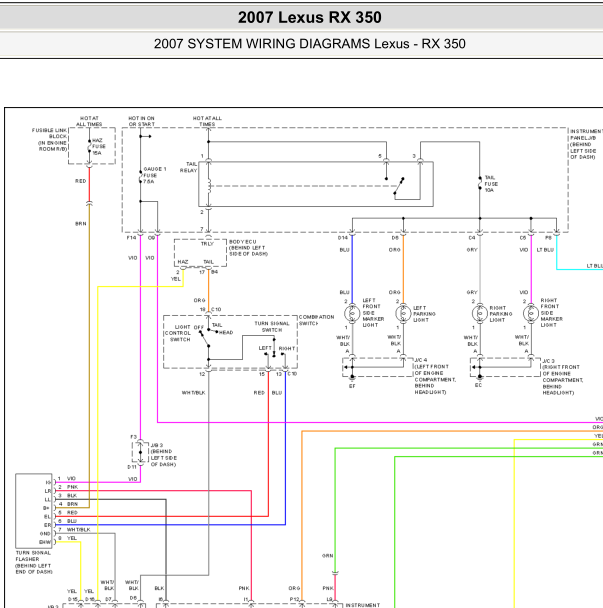603x608 pixels.
Task: Click 'HOT AT ALL TIMES' above fusible link block
Action: [x=89, y=121]
